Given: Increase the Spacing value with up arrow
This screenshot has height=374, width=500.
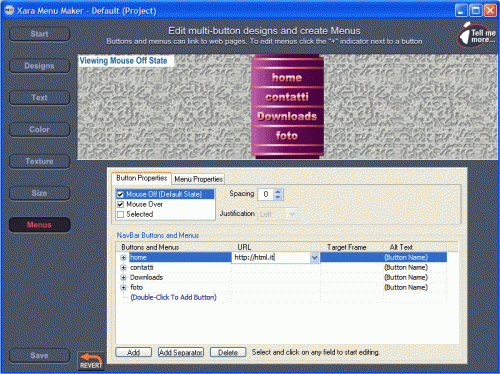Looking at the screenshot, I should tap(278, 192).
